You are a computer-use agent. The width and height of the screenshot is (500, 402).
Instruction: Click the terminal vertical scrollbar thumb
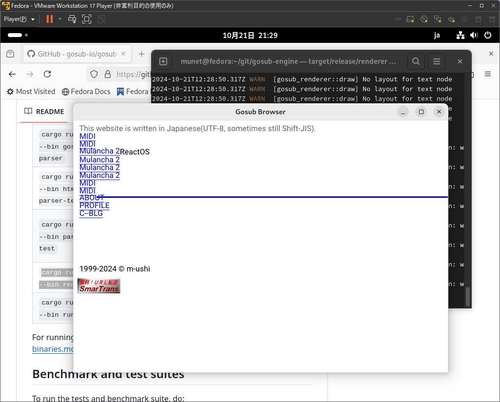(468, 296)
